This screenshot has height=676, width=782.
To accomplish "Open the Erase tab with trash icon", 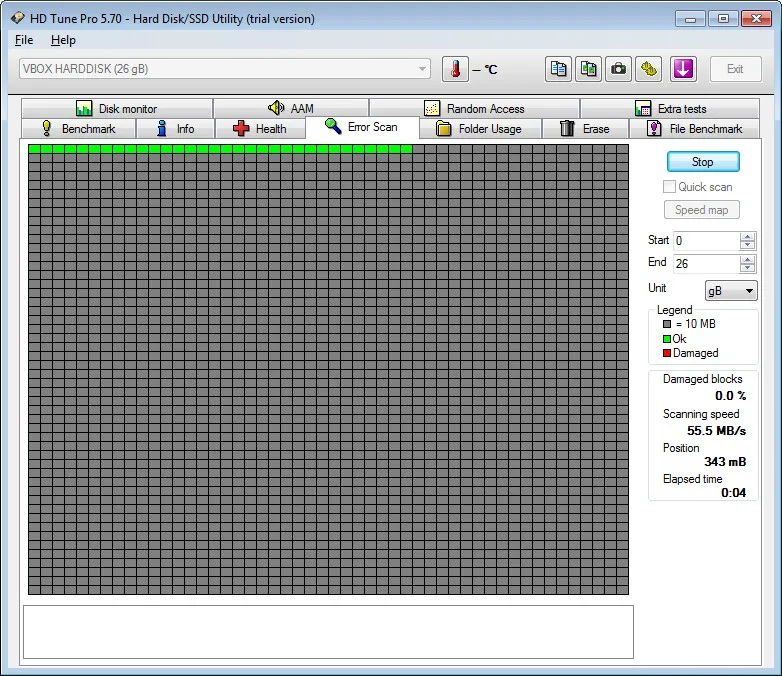I will pyautogui.click(x=585, y=129).
